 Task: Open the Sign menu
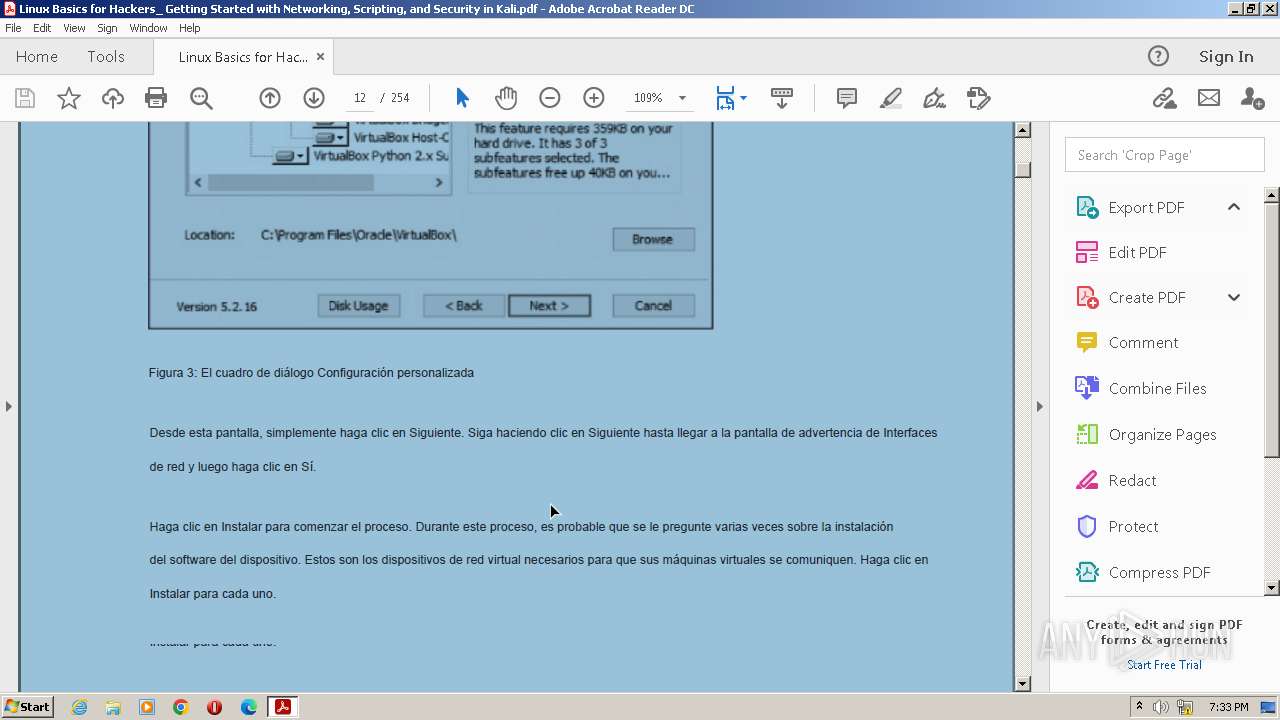coord(107,28)
